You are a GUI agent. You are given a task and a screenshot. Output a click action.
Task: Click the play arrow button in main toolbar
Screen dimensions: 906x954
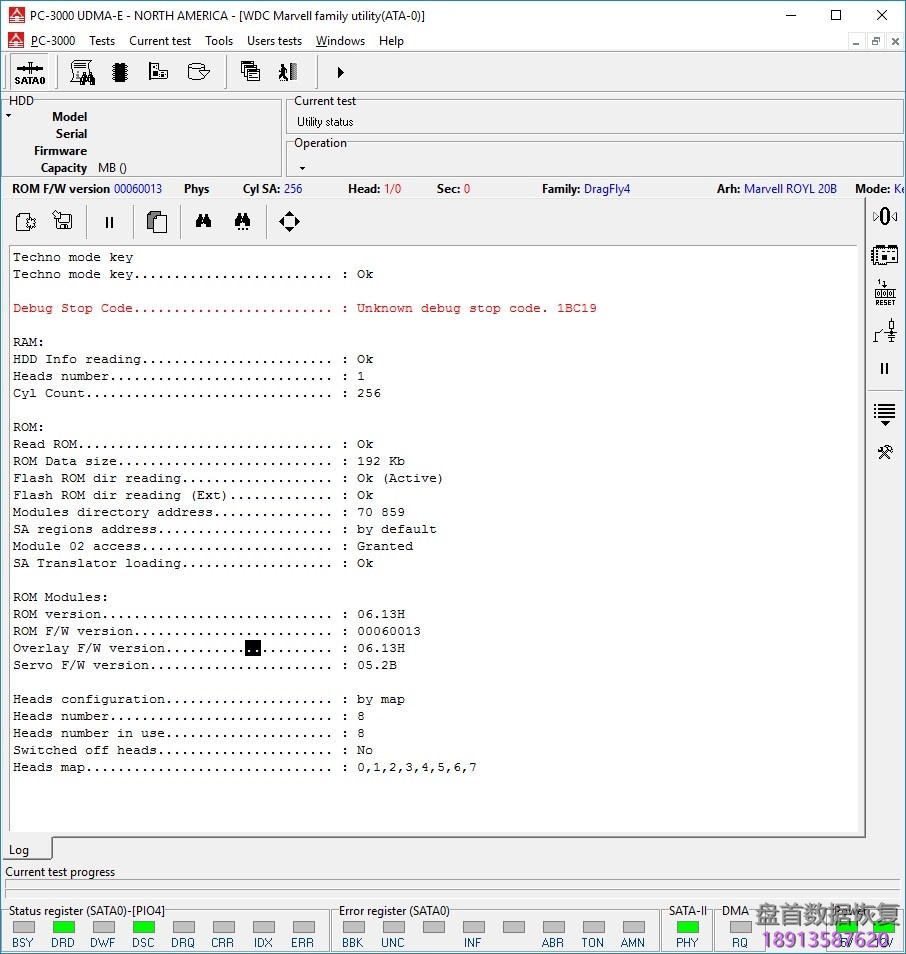pyautogui.click(x=340, y=72)
